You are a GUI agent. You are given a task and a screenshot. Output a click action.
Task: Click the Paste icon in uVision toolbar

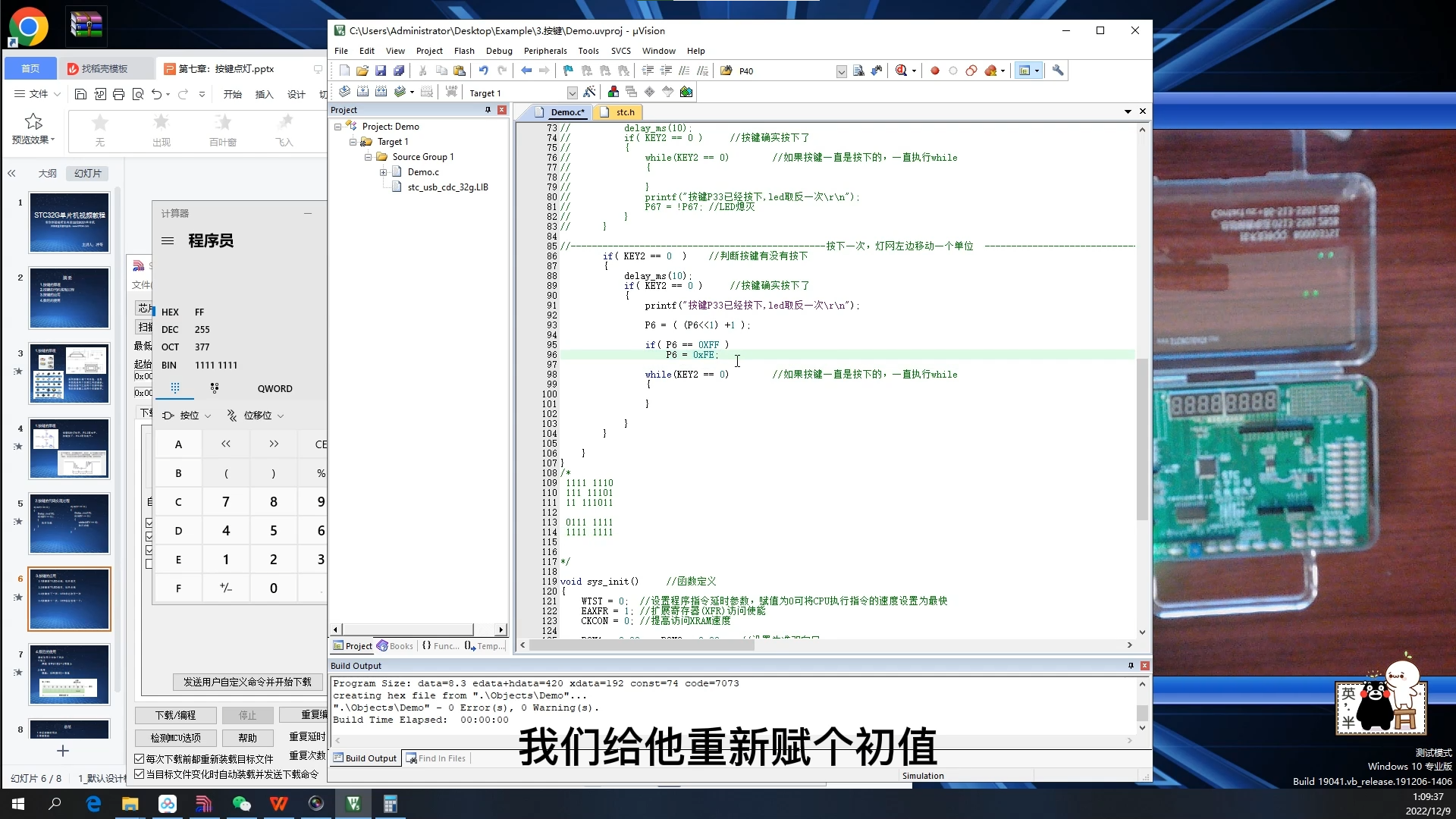point(460,71)
